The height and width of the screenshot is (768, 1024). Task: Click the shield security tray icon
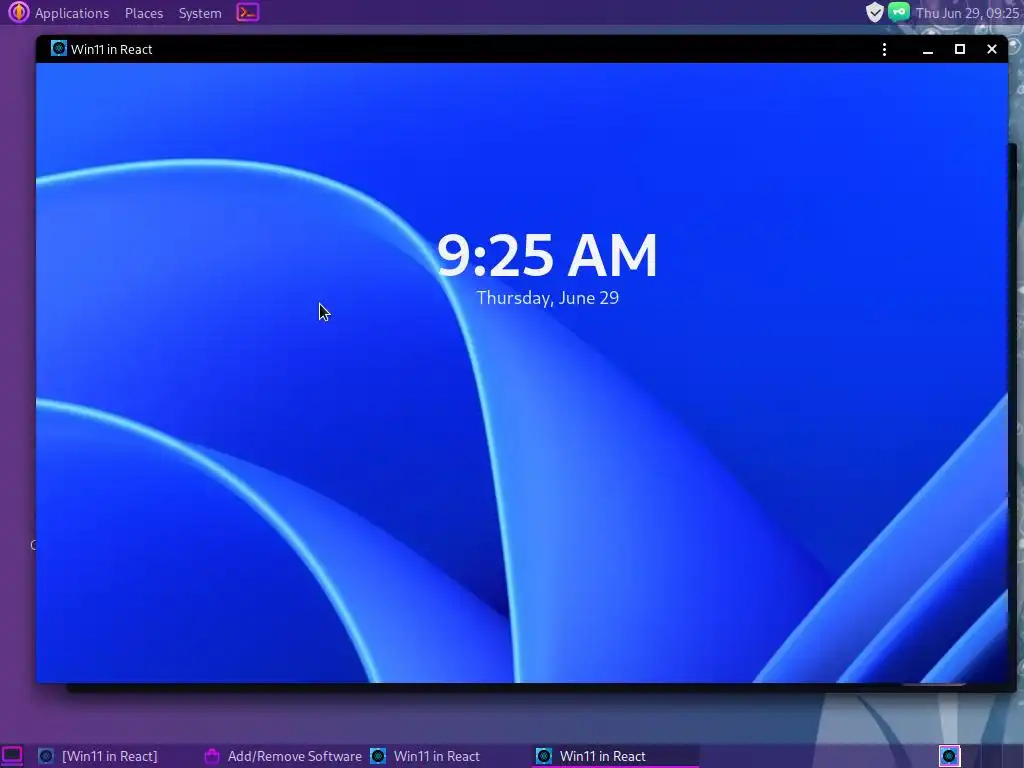point(874,12)
